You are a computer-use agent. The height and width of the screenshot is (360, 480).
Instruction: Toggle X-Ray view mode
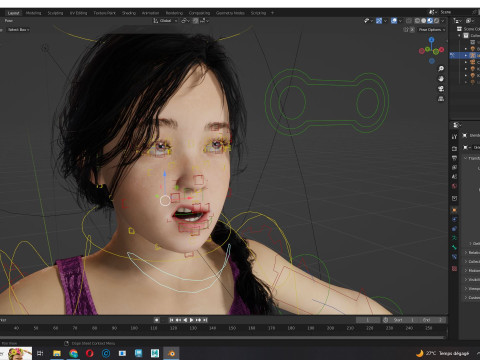click(x=409, y=21)
